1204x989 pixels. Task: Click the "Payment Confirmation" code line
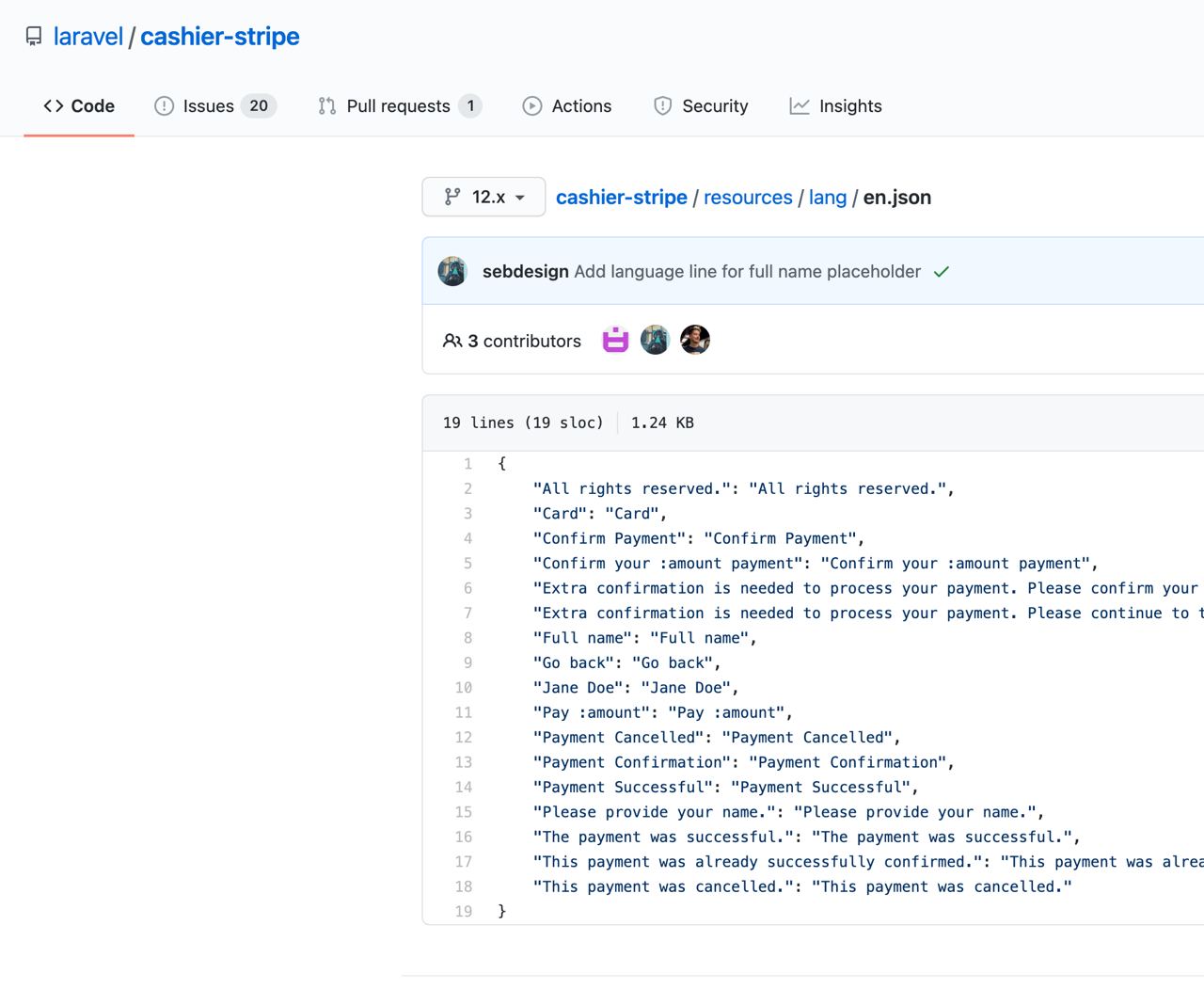[x=744, y=762]
